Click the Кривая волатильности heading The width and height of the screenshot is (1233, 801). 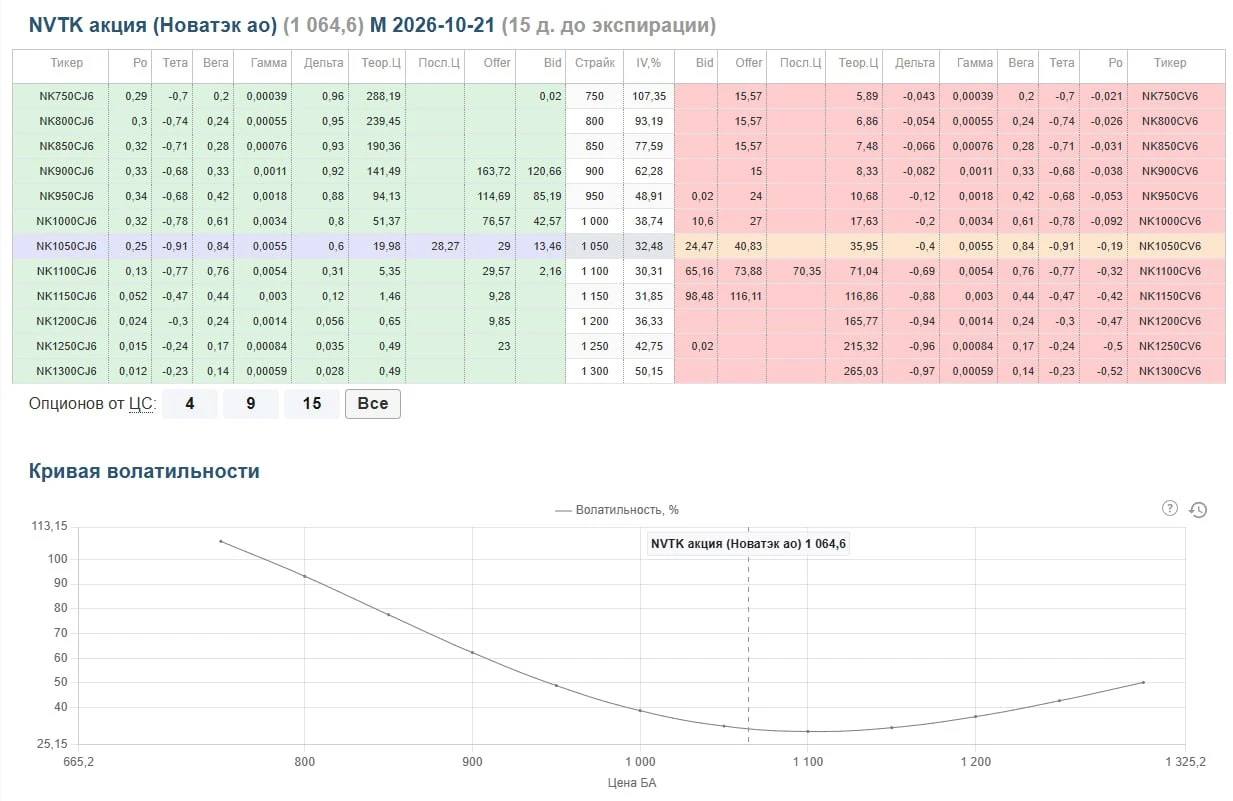(x=144, y=471)
